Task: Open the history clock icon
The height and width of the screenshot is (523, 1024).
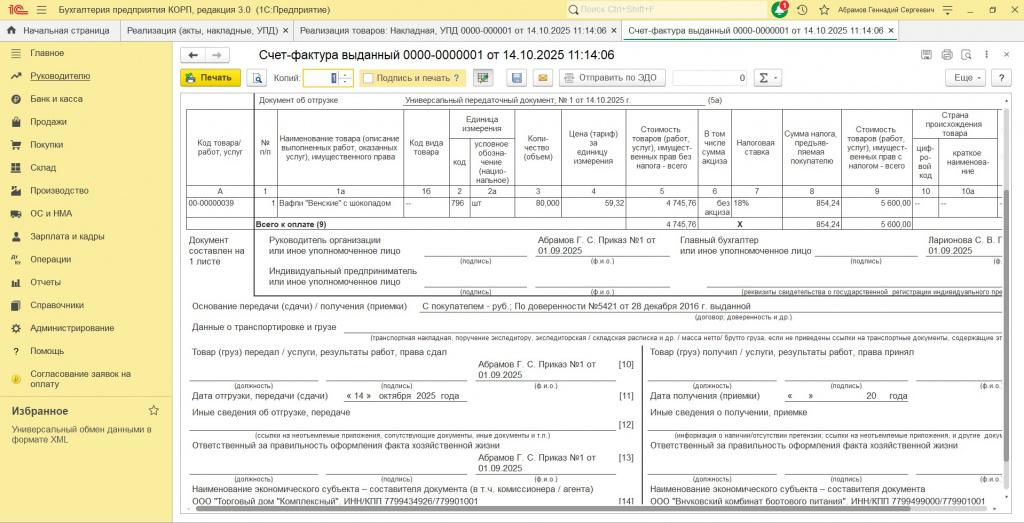Action: pos(803,10)
